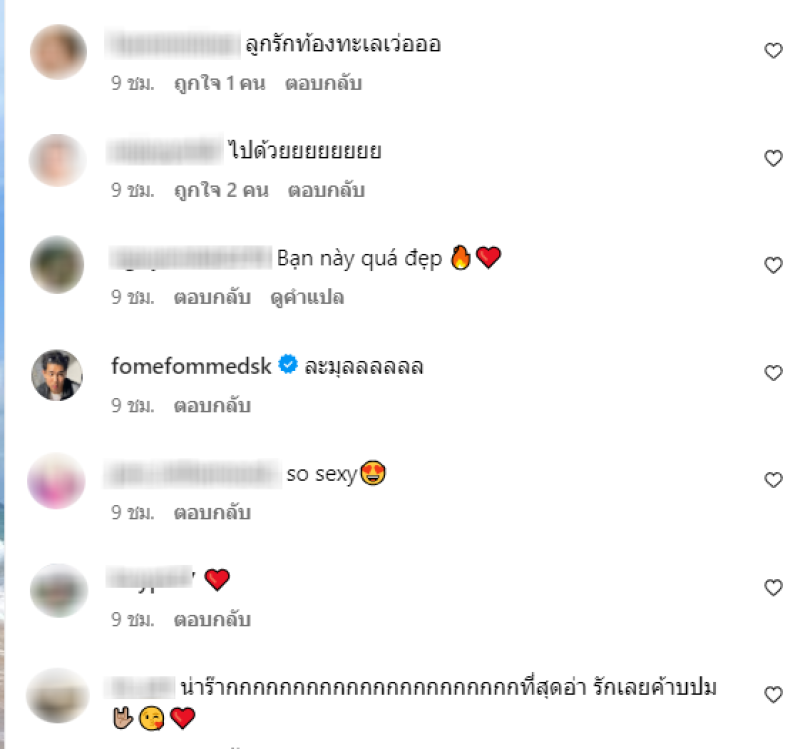Reply to fomefommedsk's comment
800x749 pixels.
click(x=212, y=406)
